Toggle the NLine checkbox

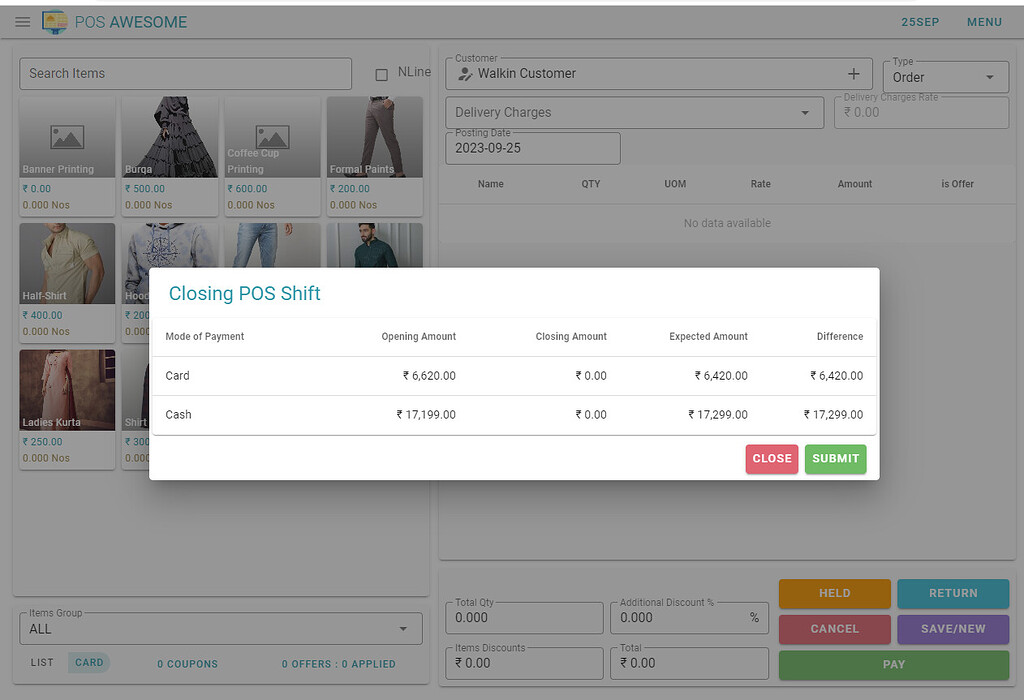[383, 73]
